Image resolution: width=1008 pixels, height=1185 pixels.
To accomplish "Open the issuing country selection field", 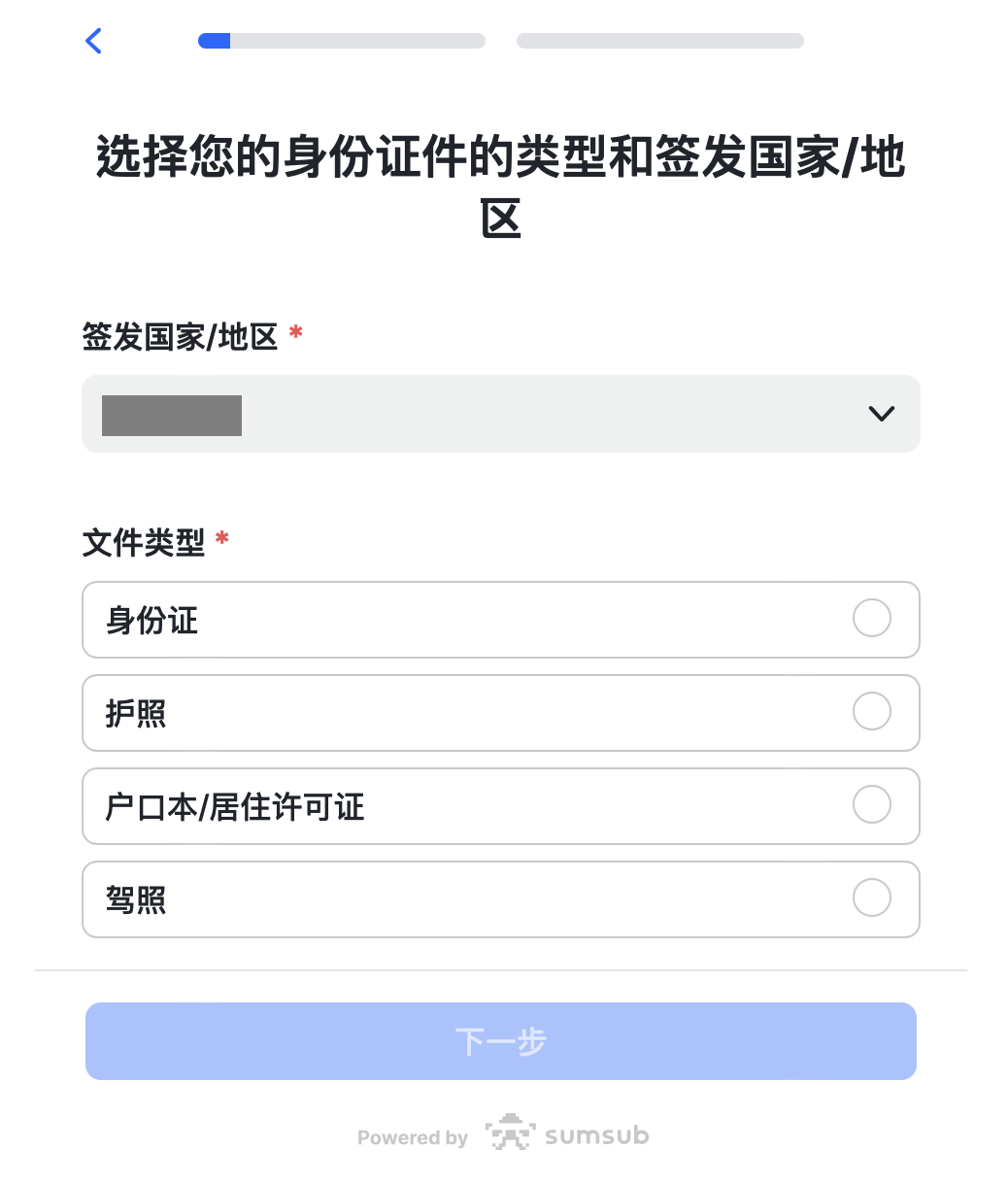I will click(x=501, y=414).
